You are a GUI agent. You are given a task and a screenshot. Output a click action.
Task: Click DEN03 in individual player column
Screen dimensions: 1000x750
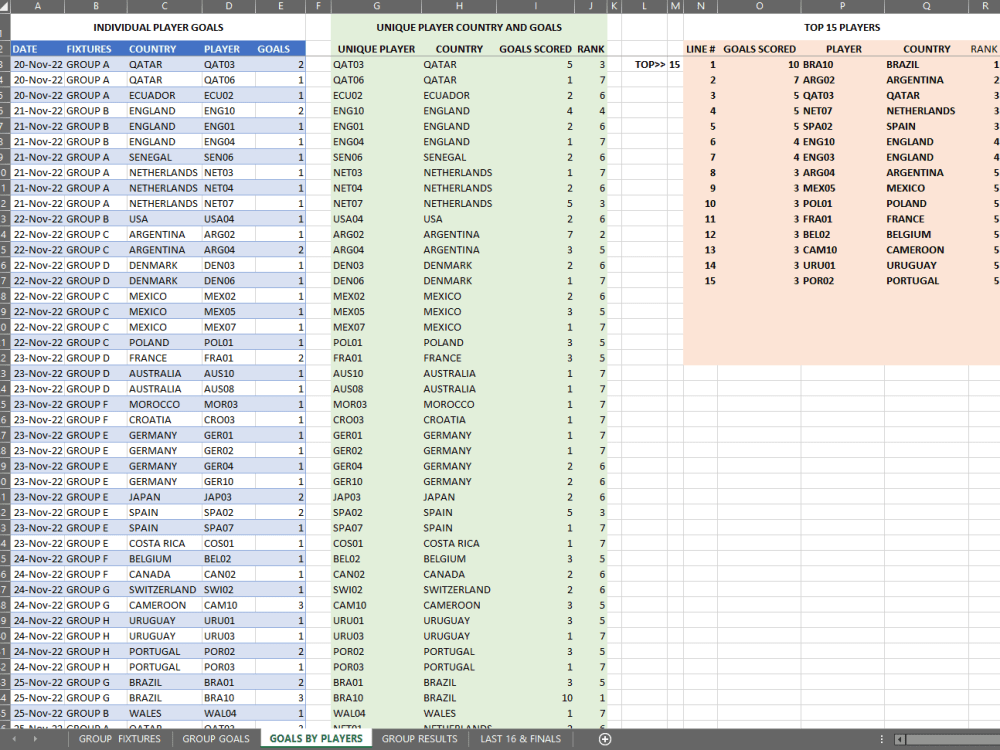[228, 265]
